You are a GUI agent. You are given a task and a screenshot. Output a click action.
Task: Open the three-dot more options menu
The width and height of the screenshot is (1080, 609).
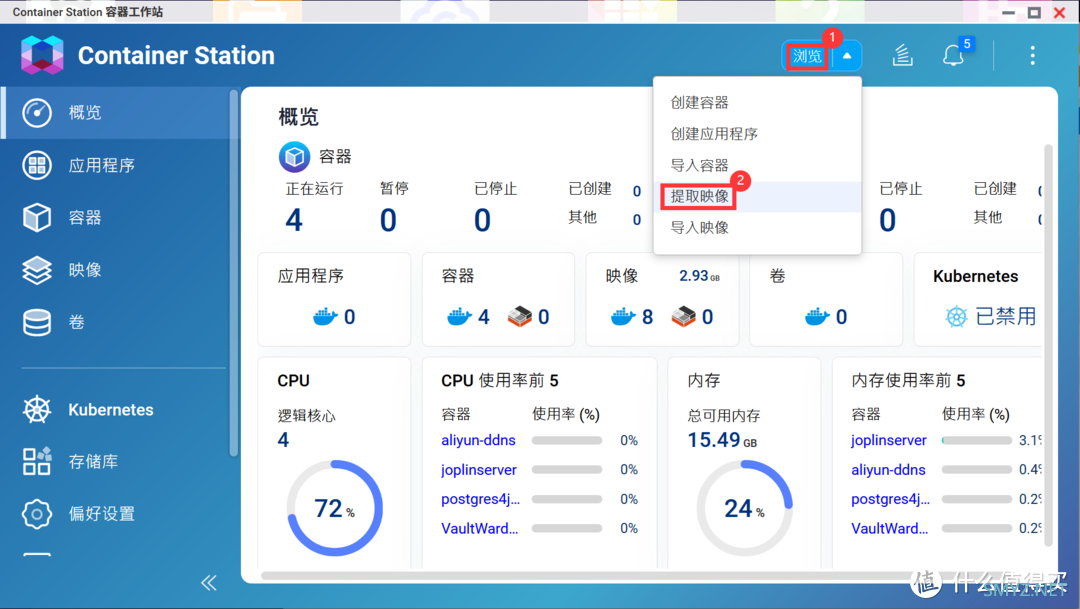[1032, 55]
